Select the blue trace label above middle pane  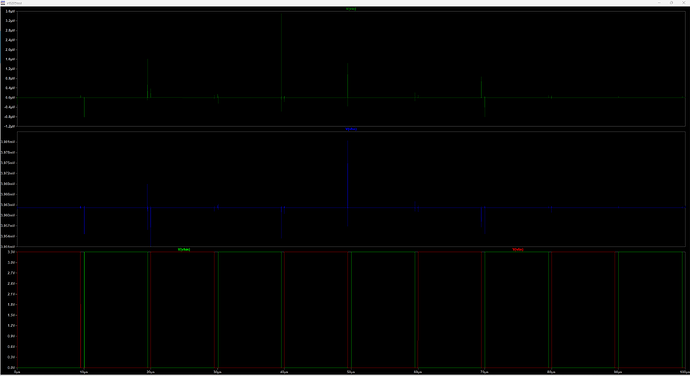coord(351,129)
